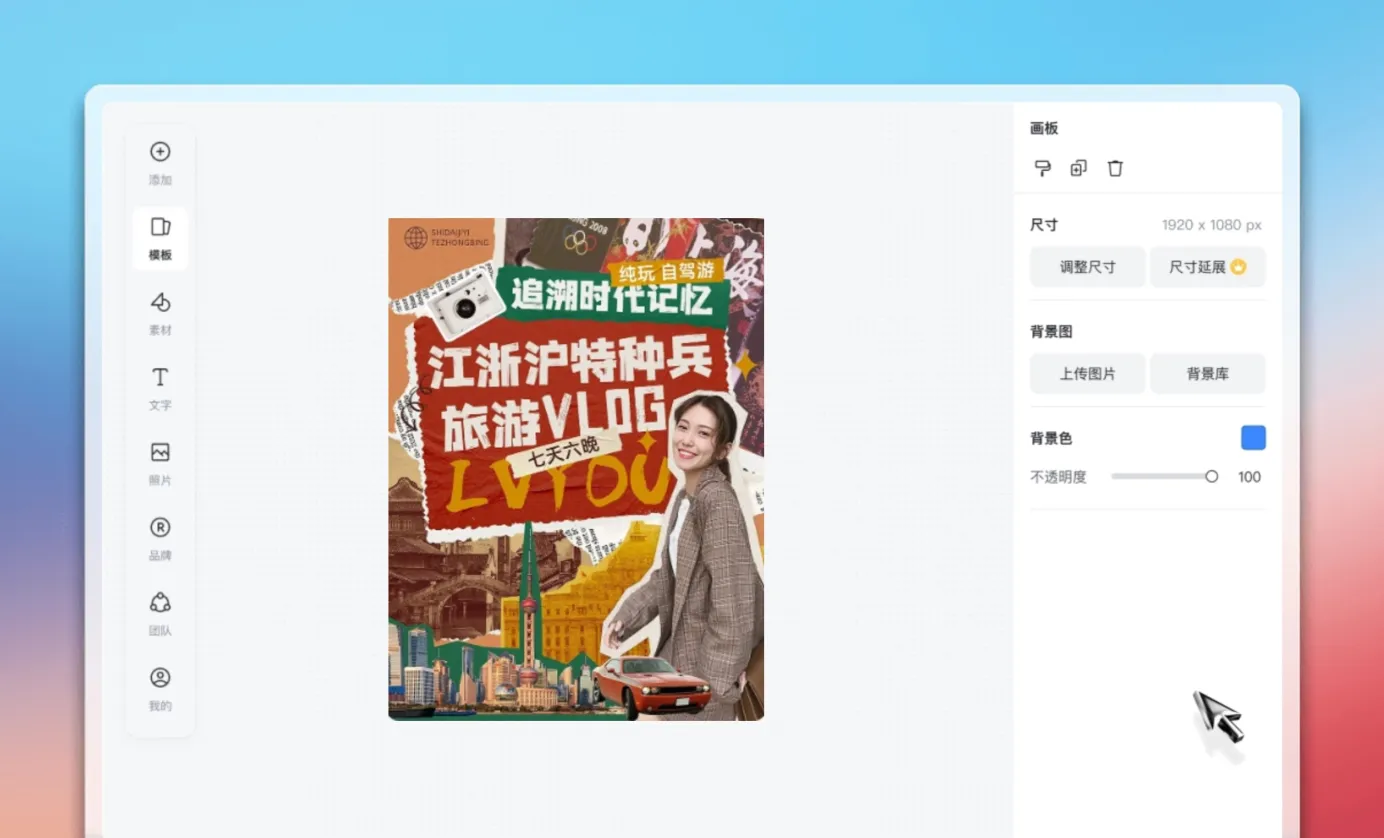Image resolution: width=1384 pixels, height=838 pixels.
Task: Click the trash delete artboard icon
Action: click(x=1115, y=168)
